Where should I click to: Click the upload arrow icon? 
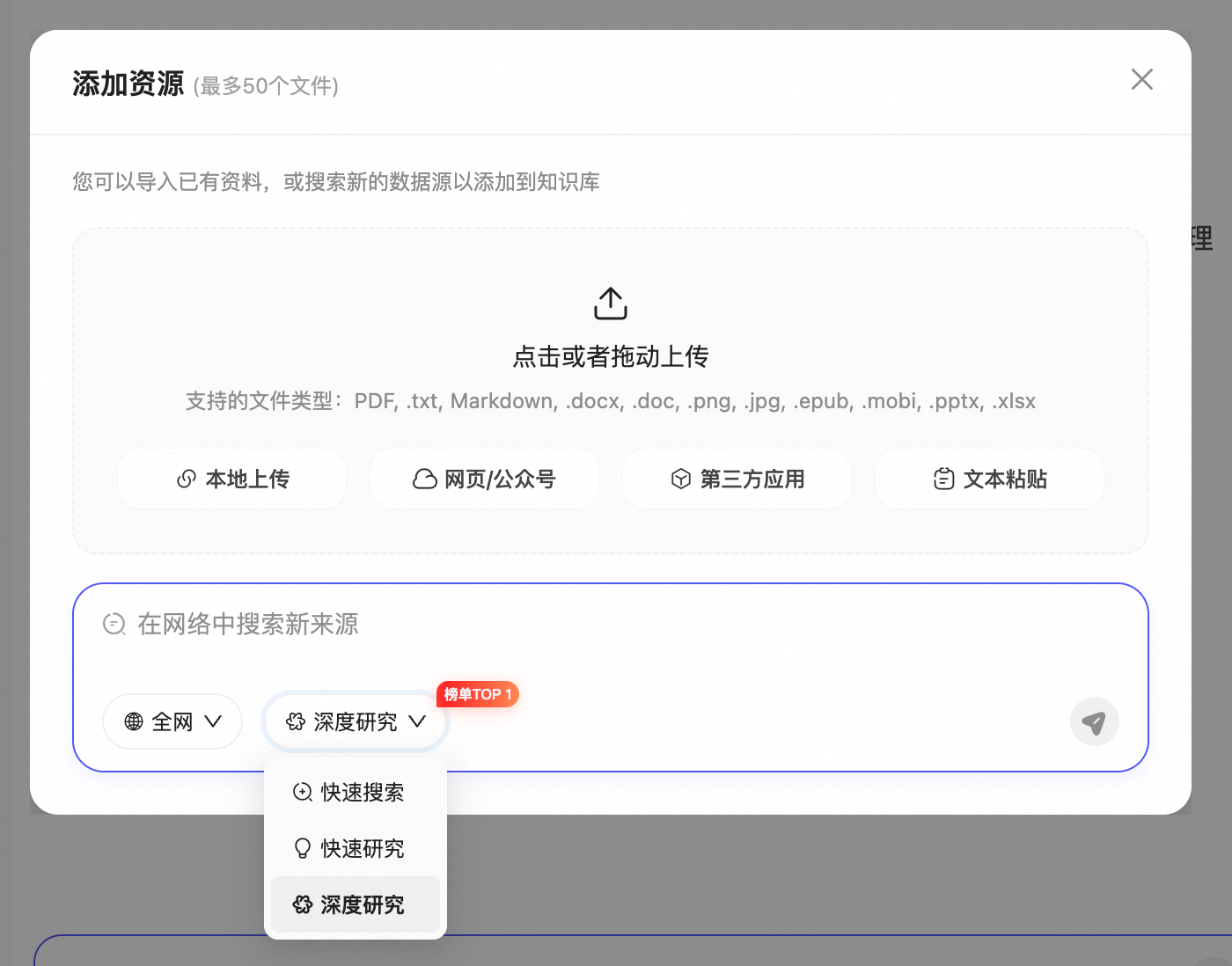click(x=611, y=304)
